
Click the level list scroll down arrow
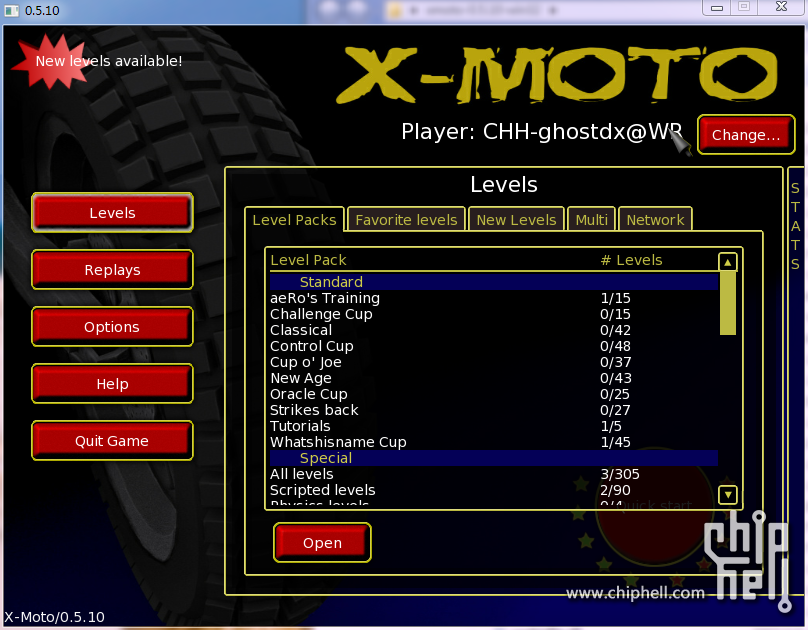[x=728, y=495]
